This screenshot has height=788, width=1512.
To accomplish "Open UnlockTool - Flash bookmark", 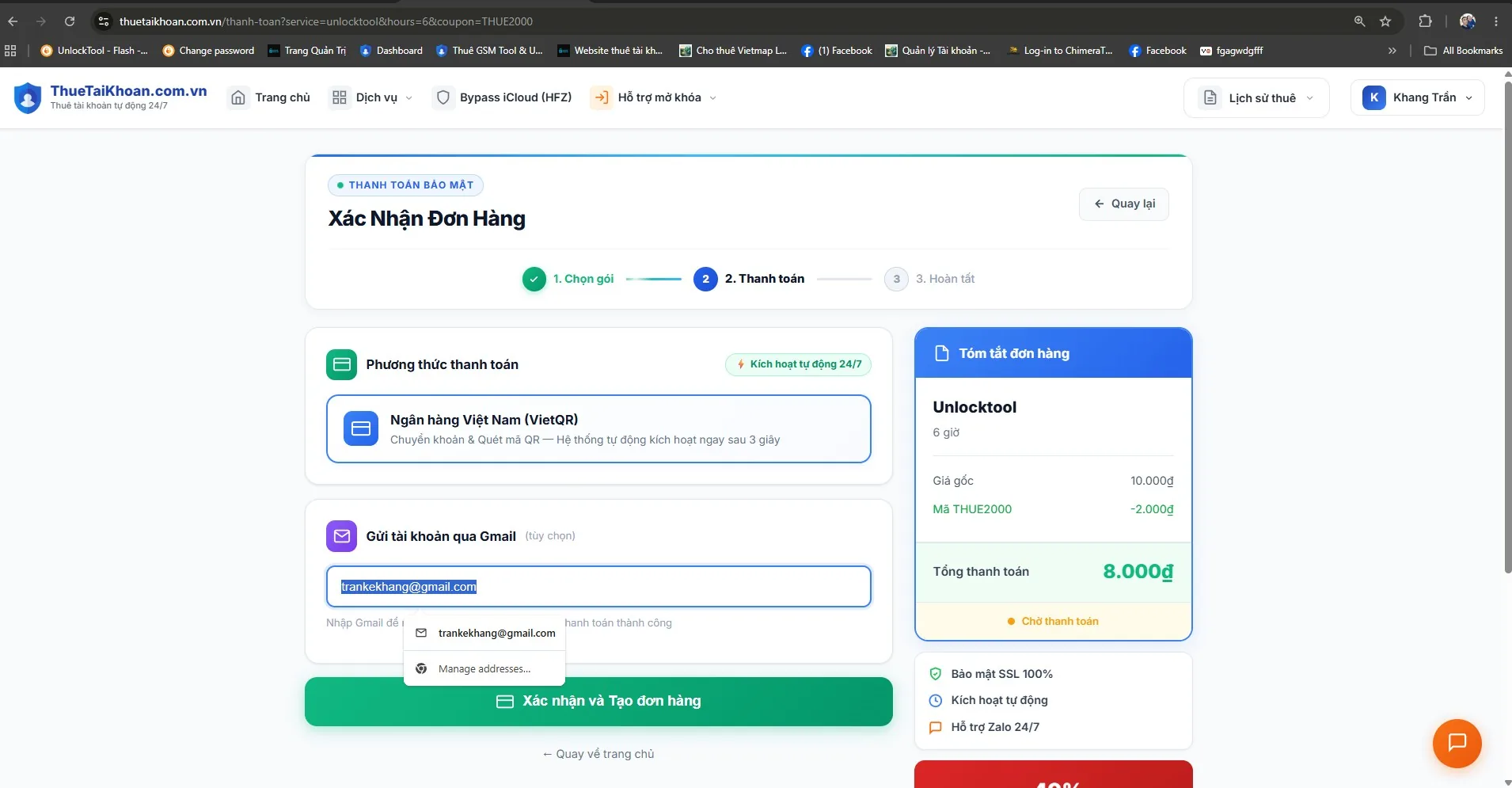I will (x=93, y=51).
